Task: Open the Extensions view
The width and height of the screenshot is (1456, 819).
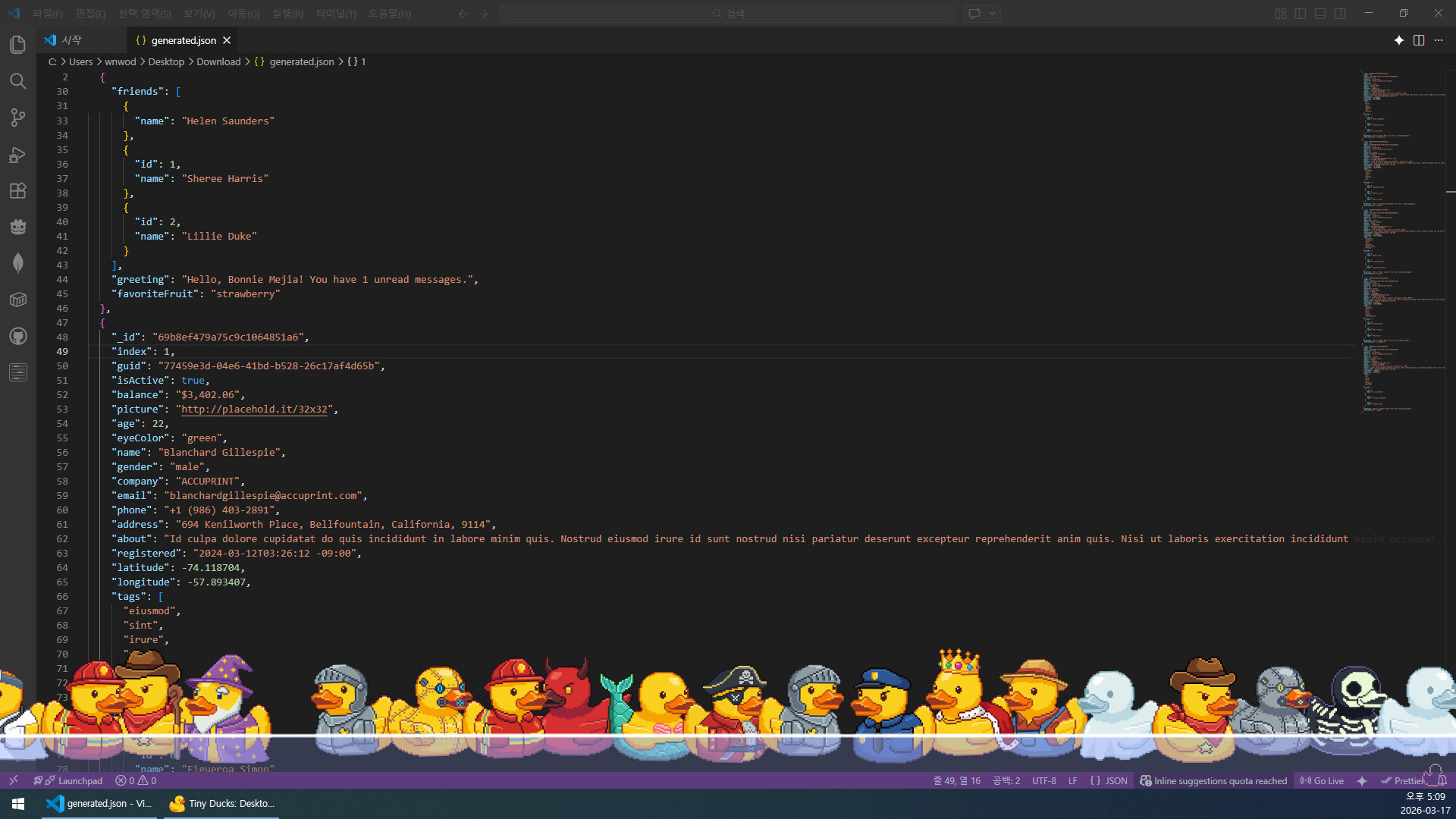Action: tap(18, 190)
